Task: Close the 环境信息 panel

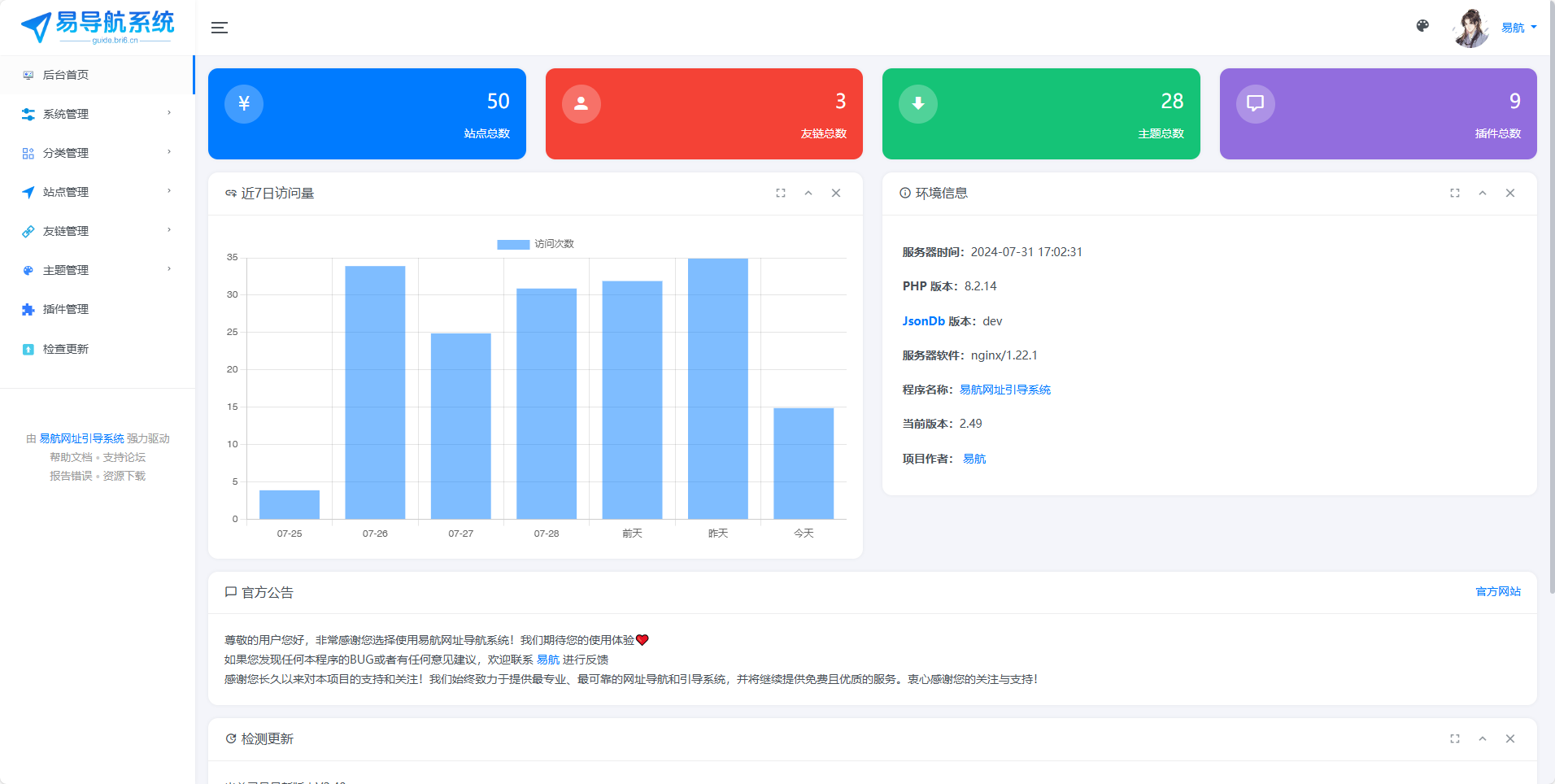Action: (x=1510, y=193)
